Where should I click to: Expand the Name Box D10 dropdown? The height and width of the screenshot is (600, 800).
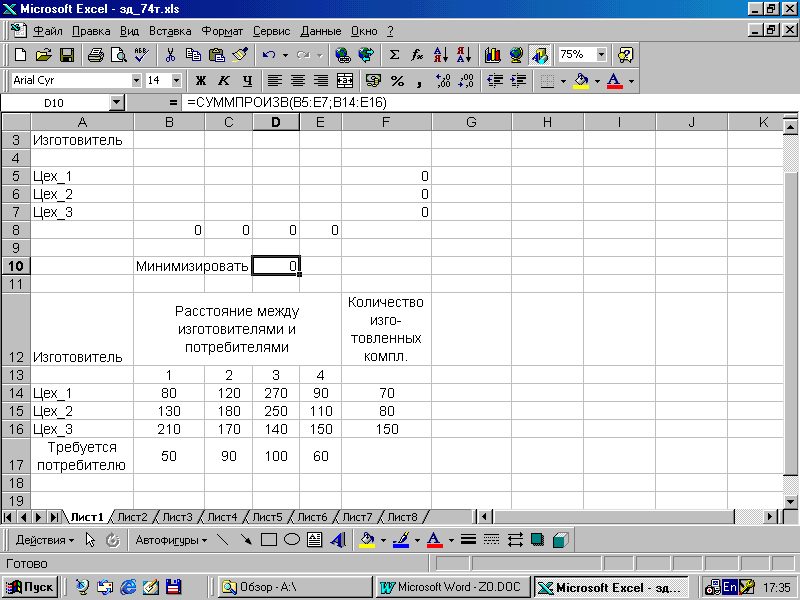tap(117, 103)
